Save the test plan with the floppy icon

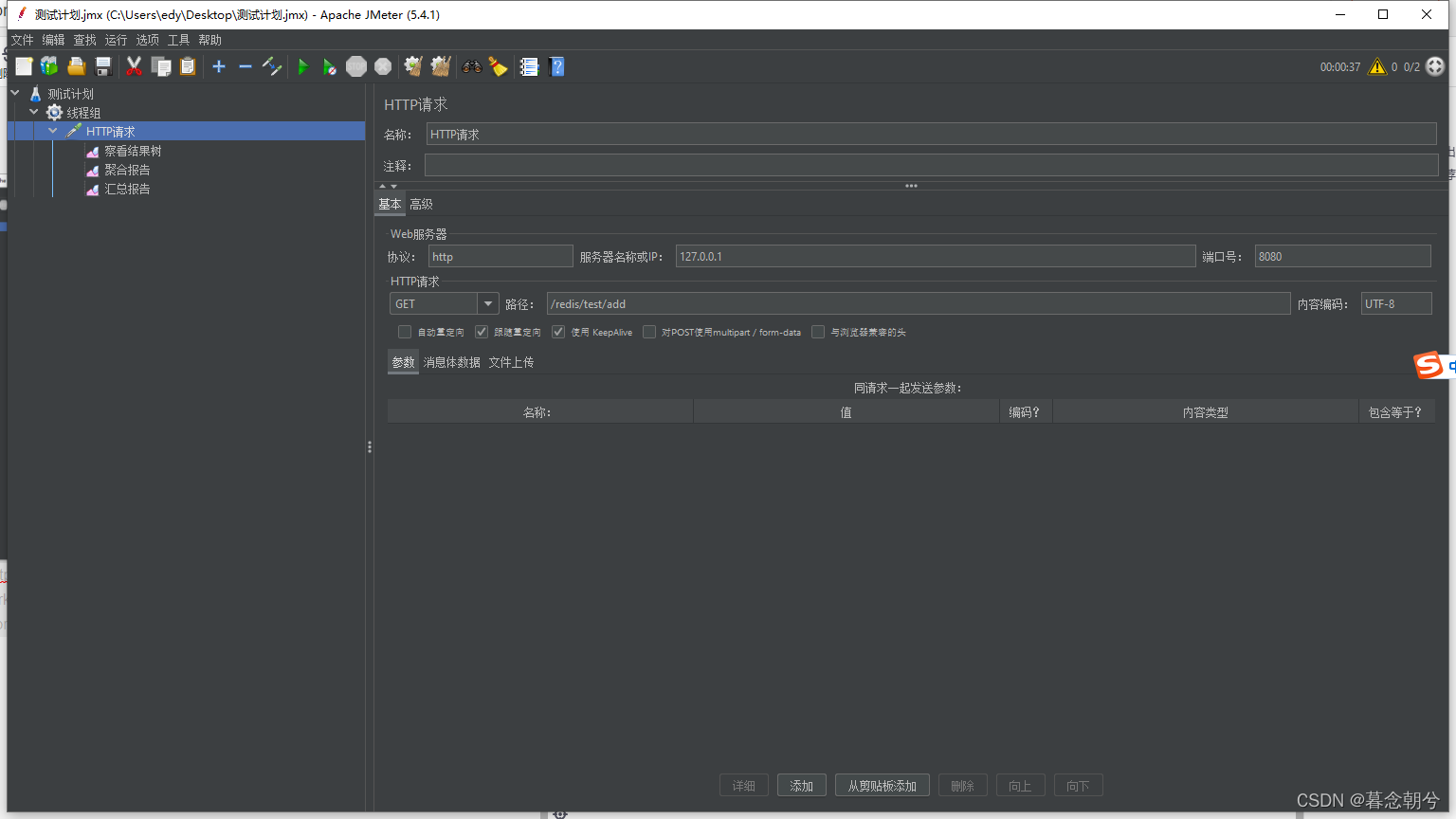click(103, 66)
